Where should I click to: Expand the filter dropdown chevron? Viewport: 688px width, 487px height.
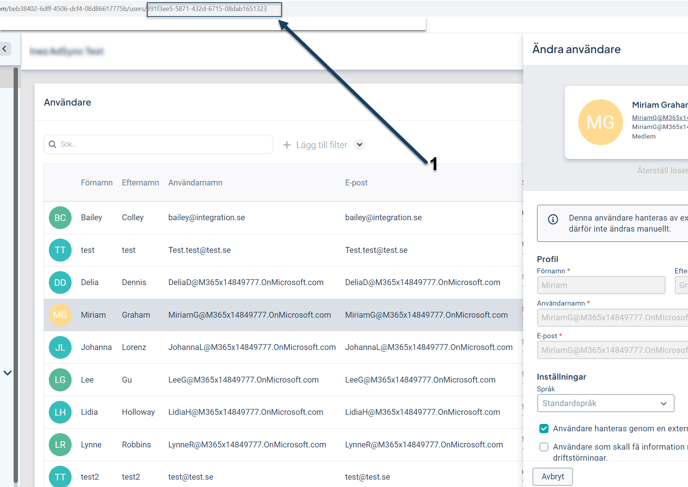point(359,145)
